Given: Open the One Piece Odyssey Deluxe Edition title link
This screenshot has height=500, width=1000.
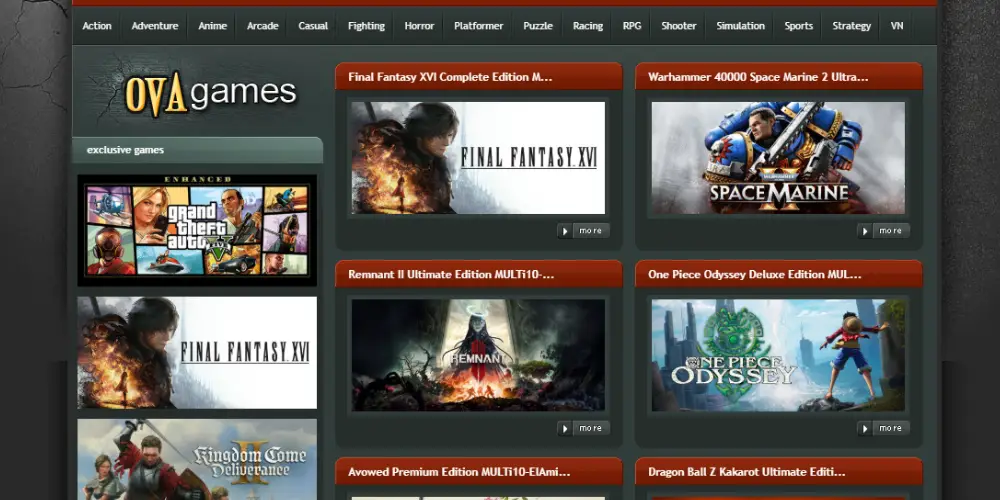Looking at the screenshot, I should tap(754, 274).
